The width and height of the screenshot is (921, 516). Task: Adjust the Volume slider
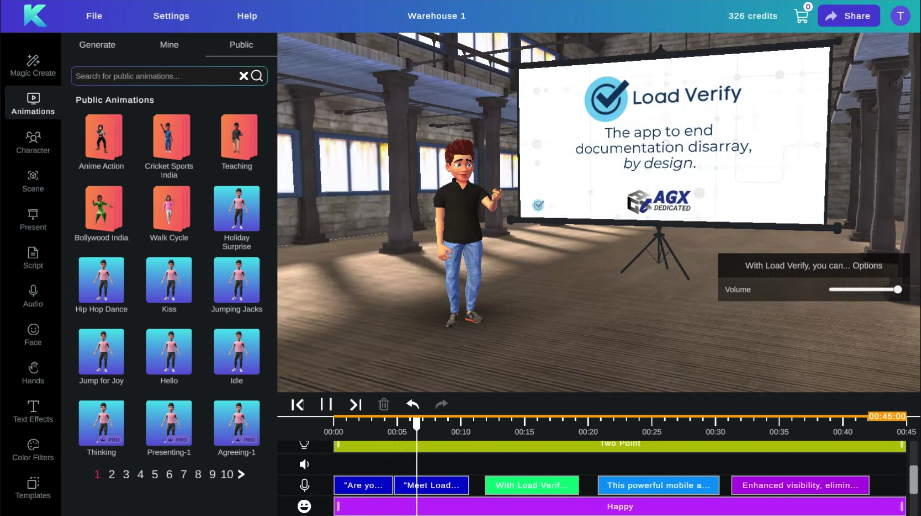tap(864, 290)
